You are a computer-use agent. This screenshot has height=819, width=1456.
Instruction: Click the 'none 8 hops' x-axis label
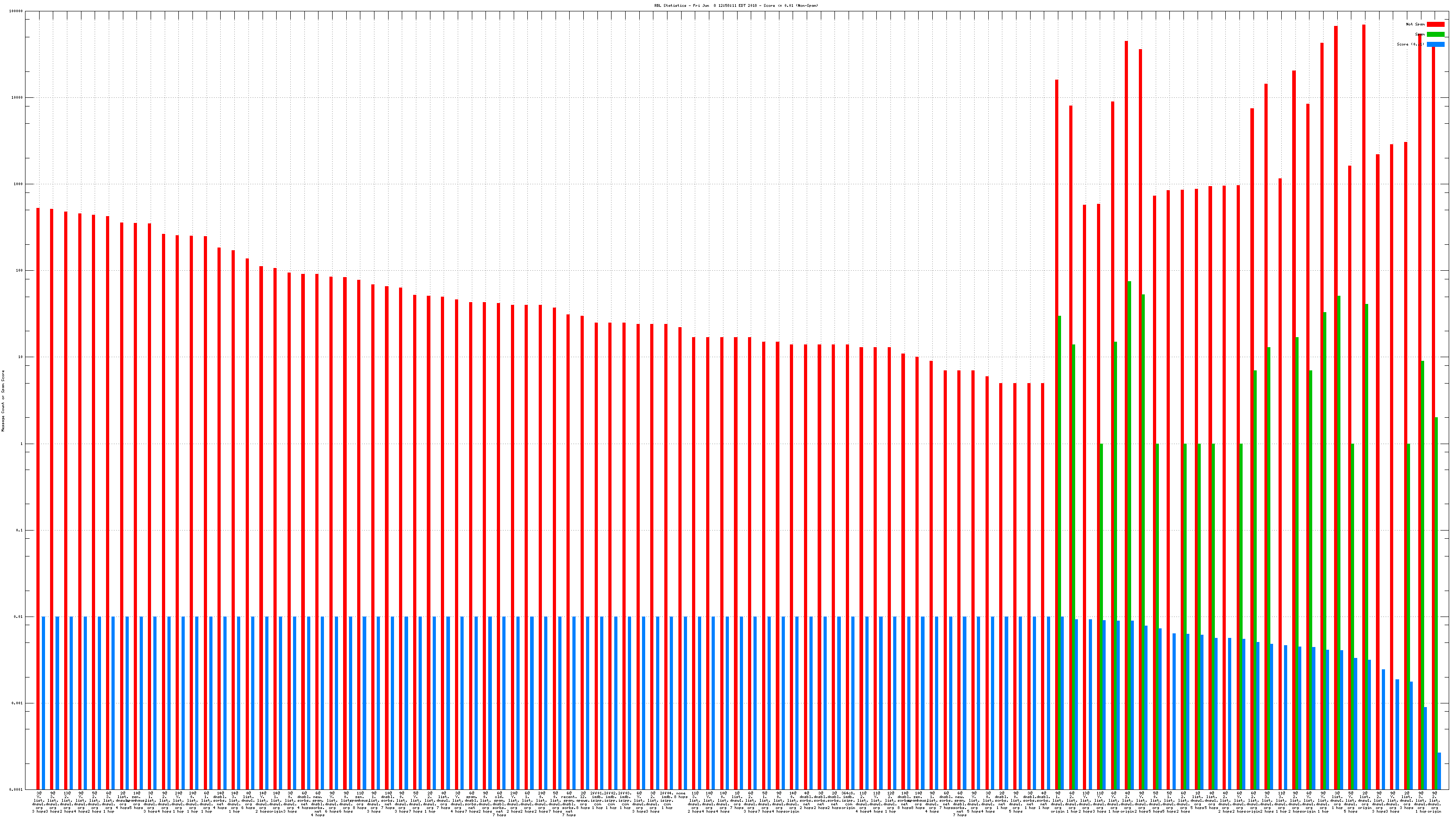(681, 795)
